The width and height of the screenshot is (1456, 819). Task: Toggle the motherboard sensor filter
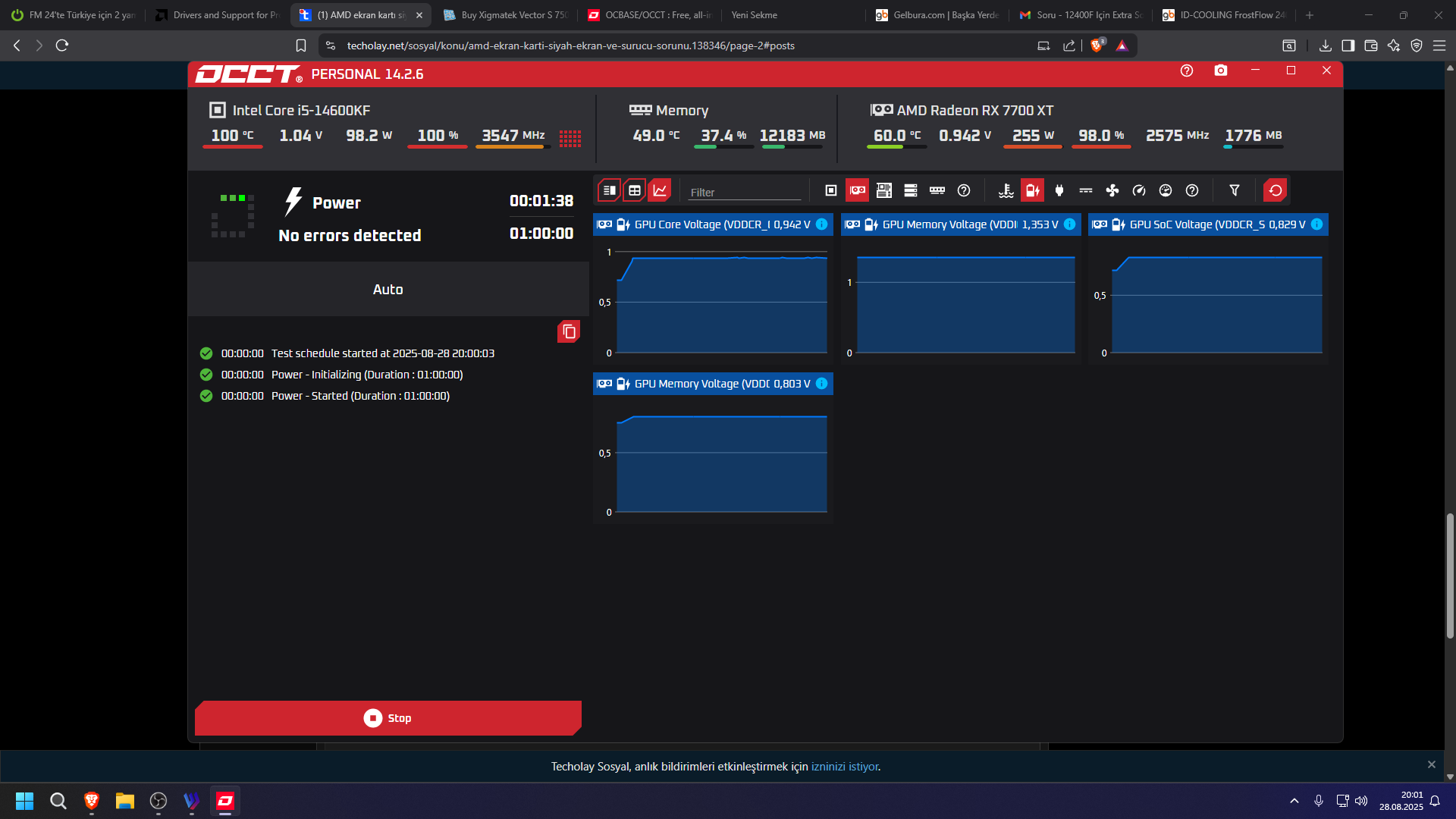click(884, 190)
